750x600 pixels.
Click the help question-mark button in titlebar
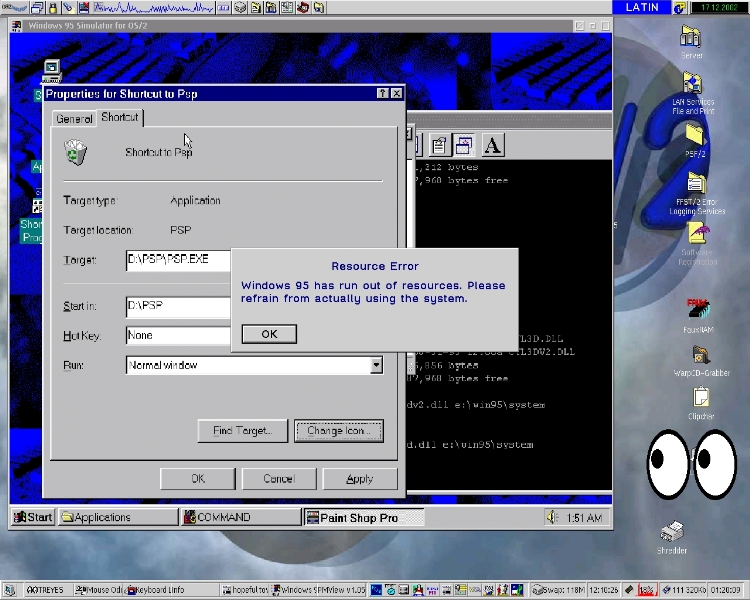click(x=383, y=93)
